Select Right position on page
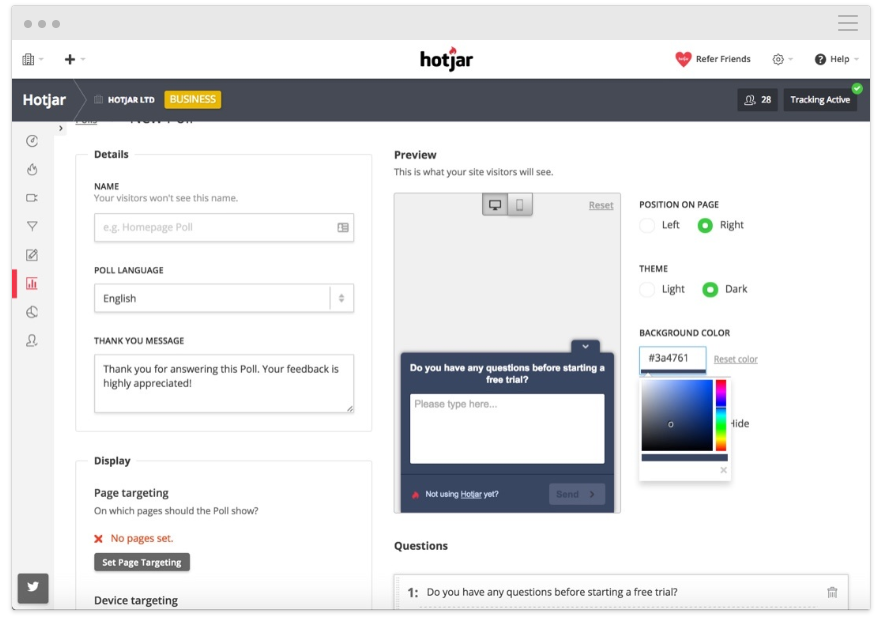Image resolution: width=880 pixels, height=620 pixels. click(x=705, y=225)
